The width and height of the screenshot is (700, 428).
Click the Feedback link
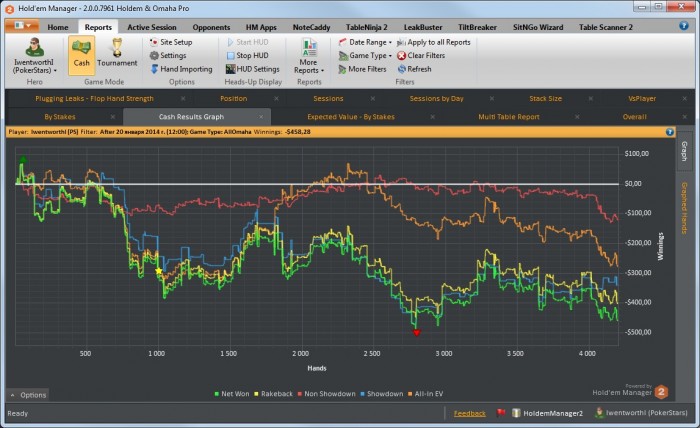[469, 413]
